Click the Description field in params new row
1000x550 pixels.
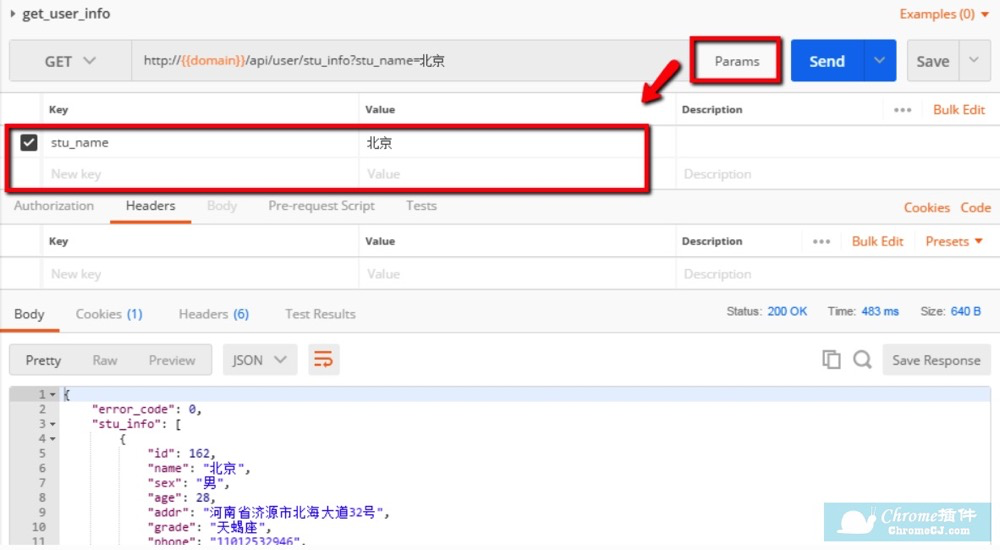click(837, 174)
